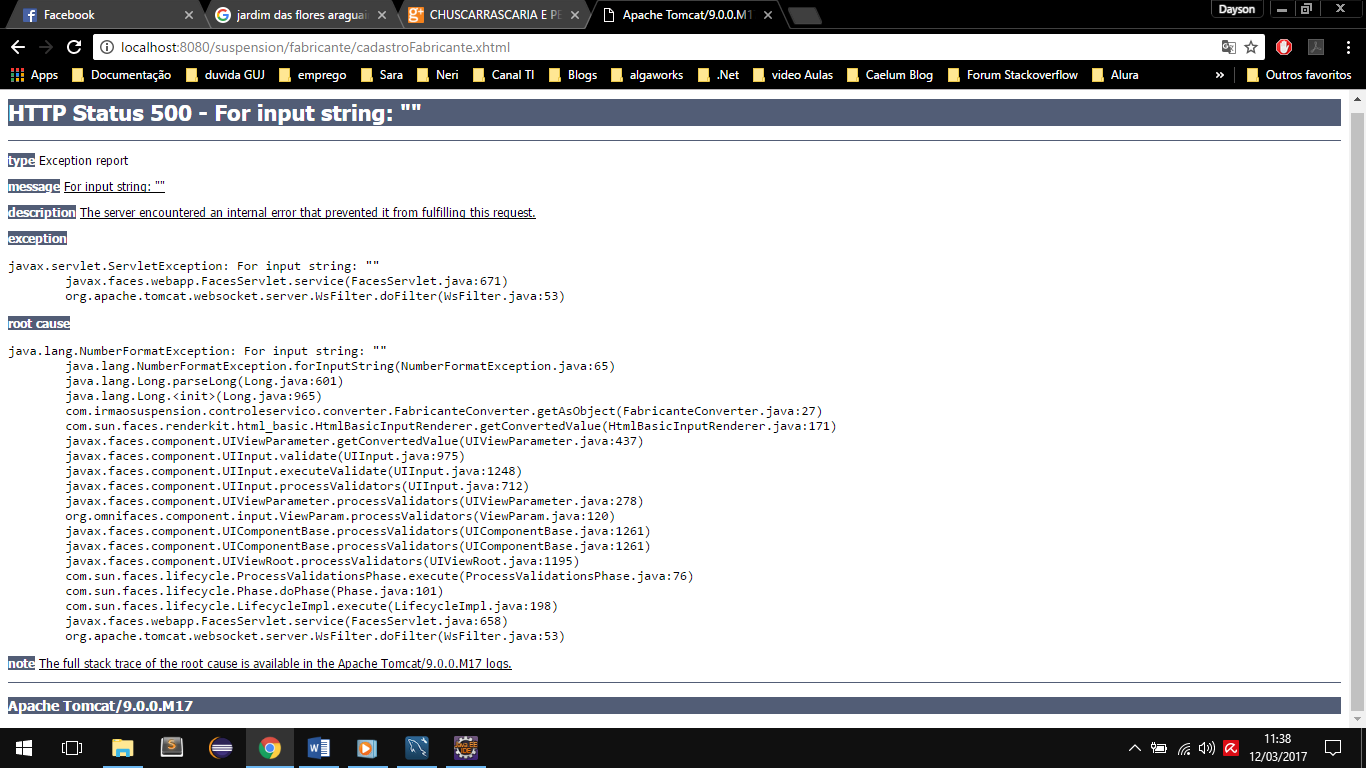Viewport: 1366px width, 768px height.
Task: Open the Alura bookmark folder
Action: [1115, 75]
